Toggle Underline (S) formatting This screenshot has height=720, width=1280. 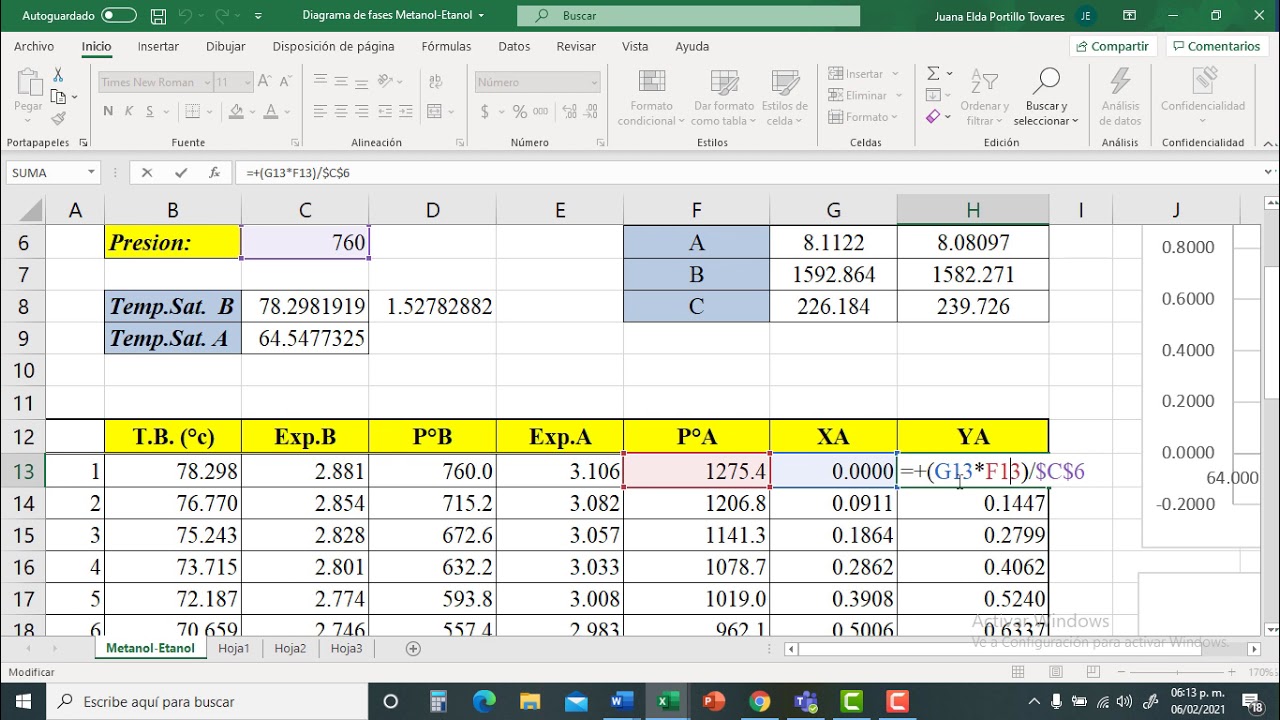coord(148,111)
